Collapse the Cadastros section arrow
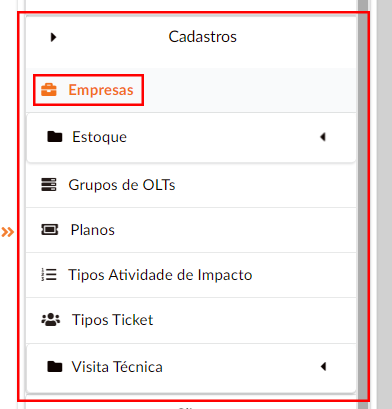Viewport: 392px width, 409px height. pos(53,37)
